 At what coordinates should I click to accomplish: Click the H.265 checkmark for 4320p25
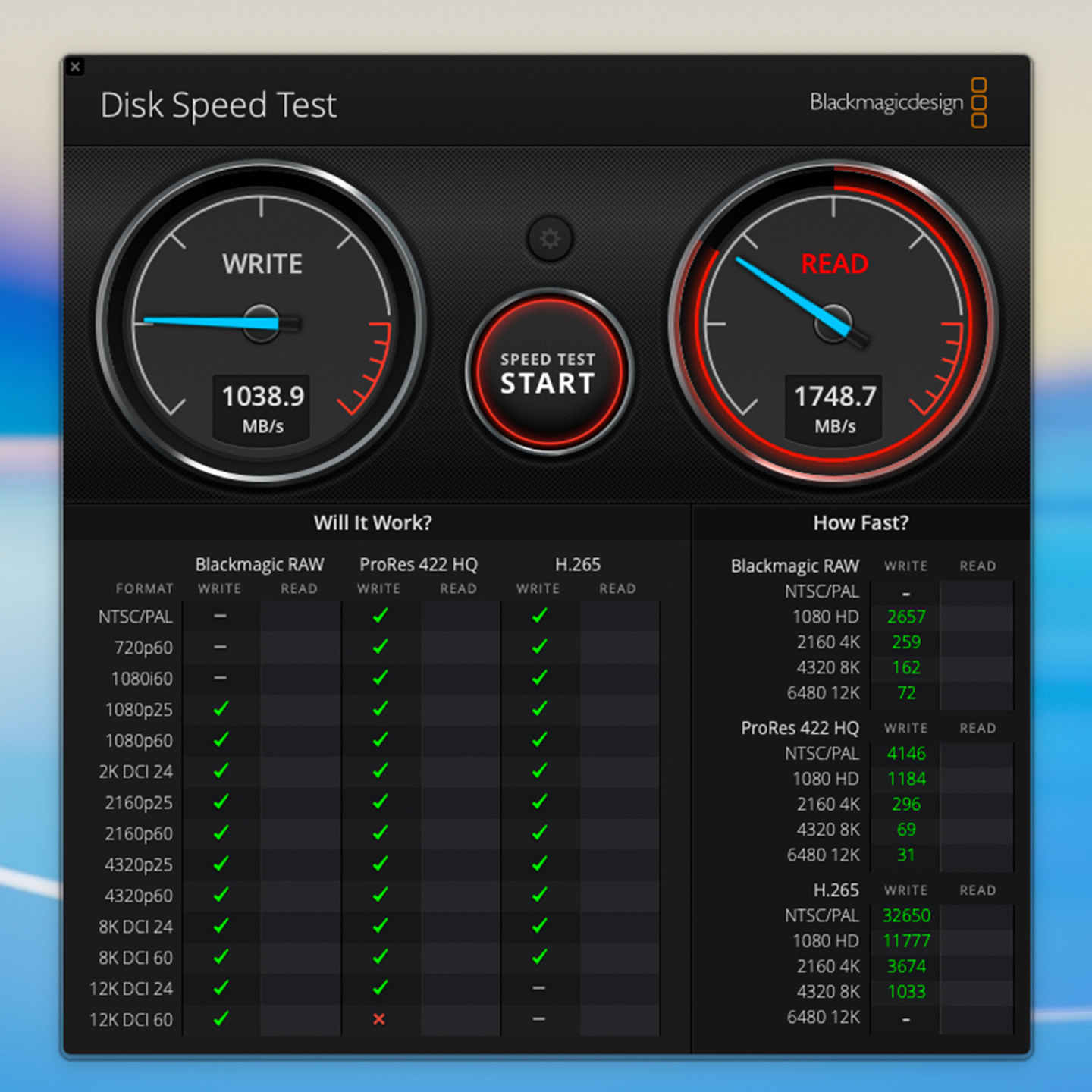click(539, 864)
